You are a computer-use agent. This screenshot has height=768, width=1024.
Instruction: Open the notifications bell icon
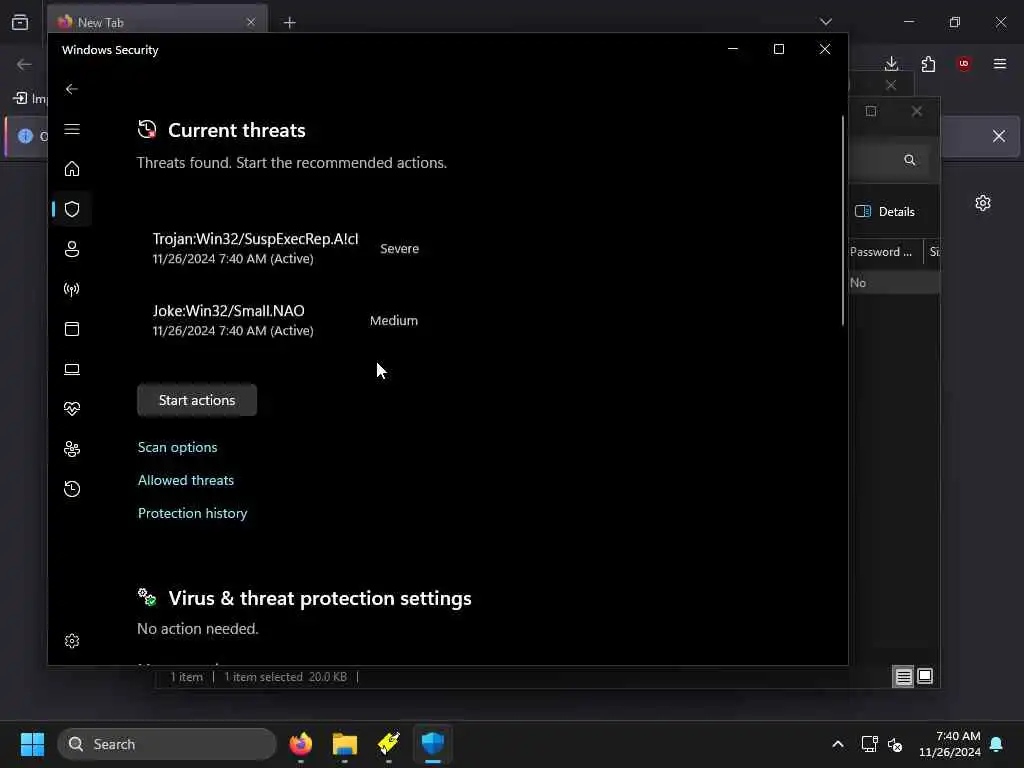997,744
